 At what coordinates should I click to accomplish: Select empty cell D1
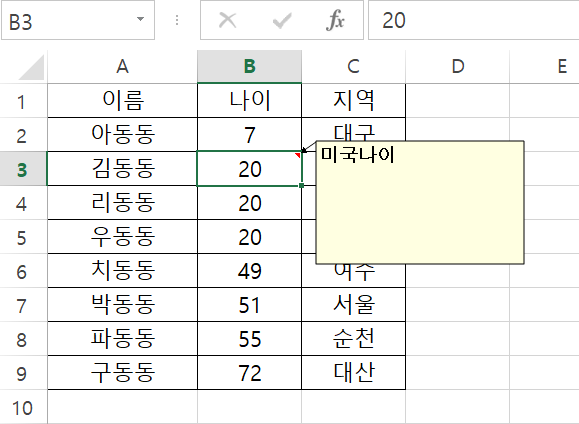point(458,101)
